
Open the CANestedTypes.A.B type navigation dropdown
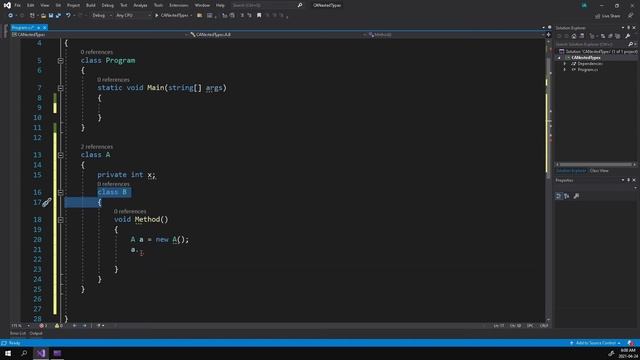(x=278, y=35)
